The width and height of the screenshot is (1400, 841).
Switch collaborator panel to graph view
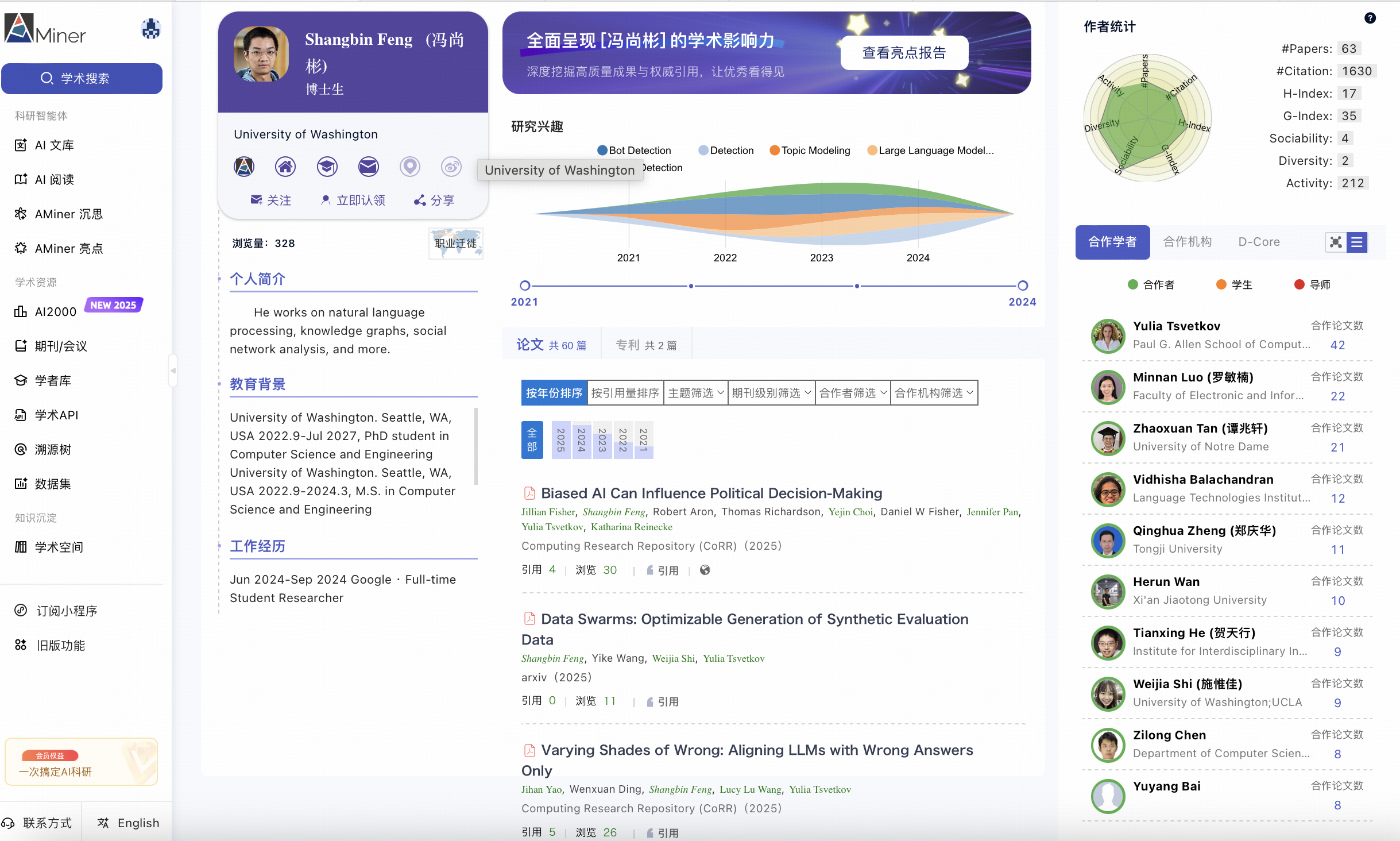point(1335,242)
